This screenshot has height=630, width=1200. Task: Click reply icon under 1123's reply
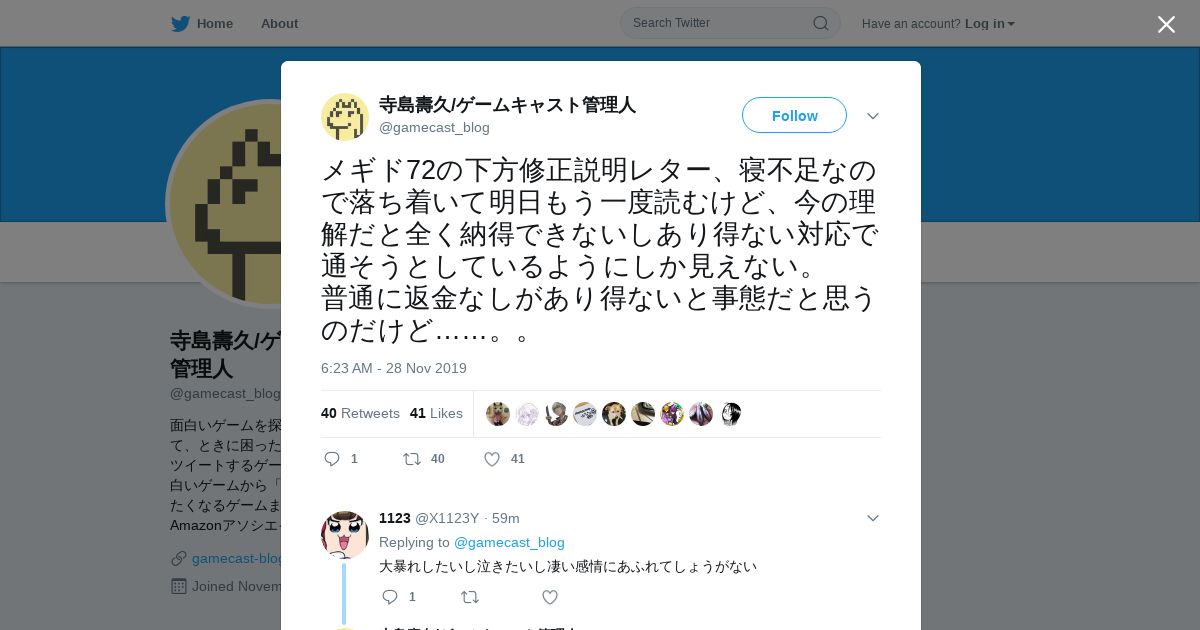[x=390, y=597]
